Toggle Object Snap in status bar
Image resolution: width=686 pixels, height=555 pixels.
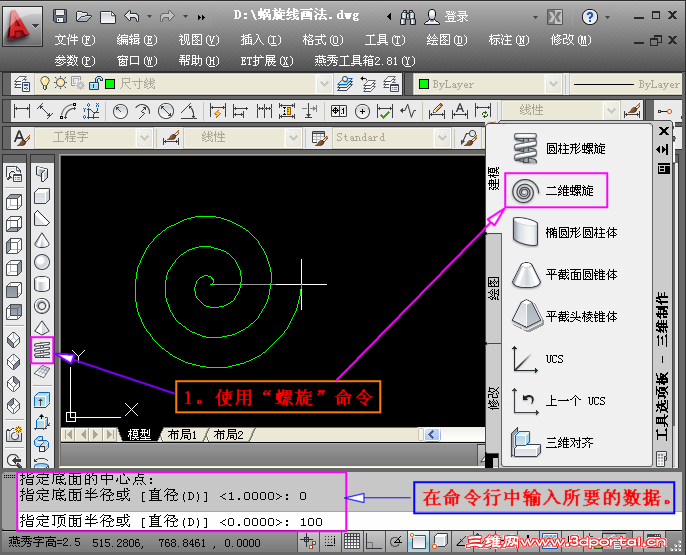pyautogui.click(x=418, y=542)
